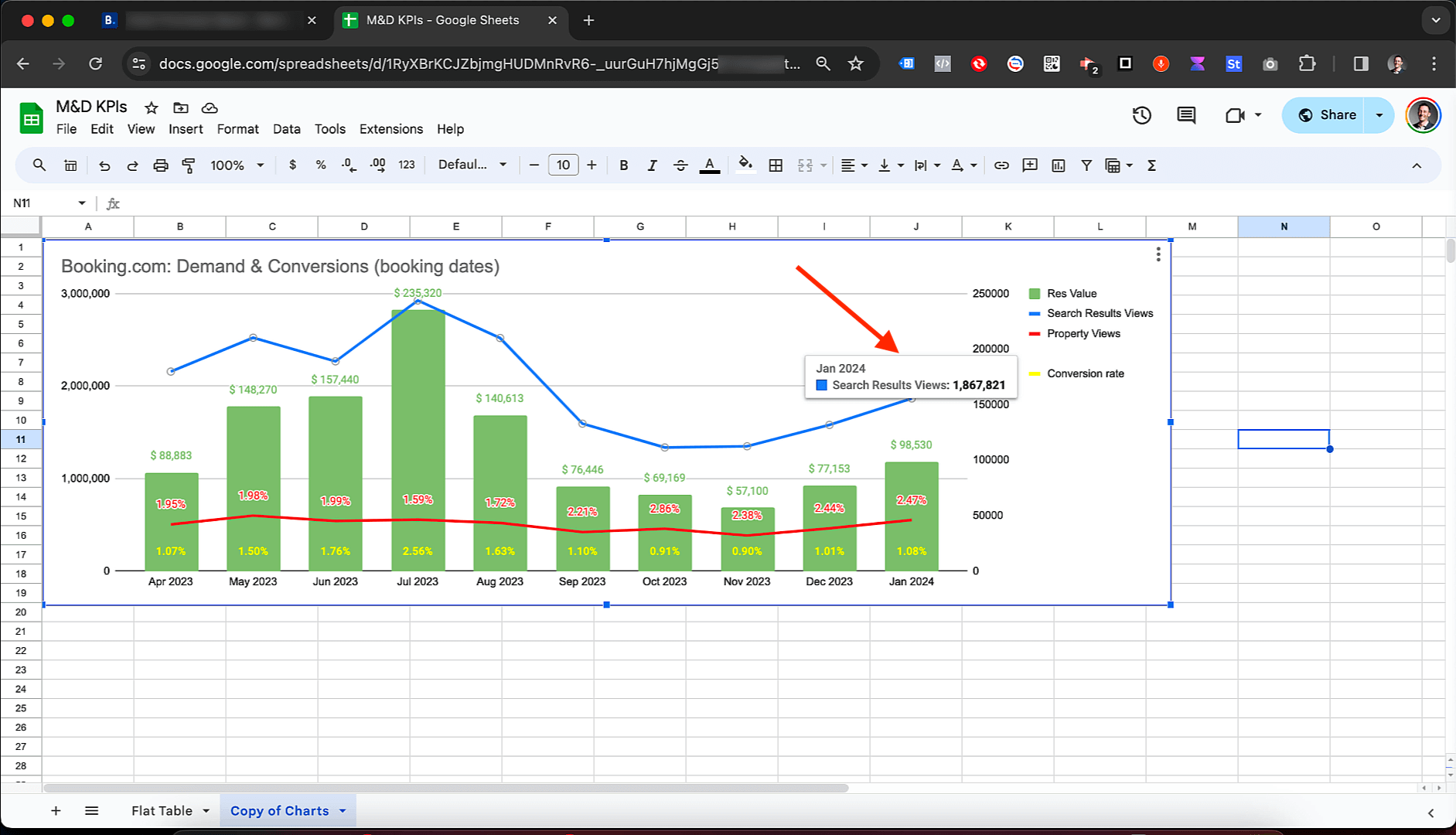Image resolution: width=1456 pixels, height=835 pixels.
Task: Open the Edit menu
Action: click(101, 129)
